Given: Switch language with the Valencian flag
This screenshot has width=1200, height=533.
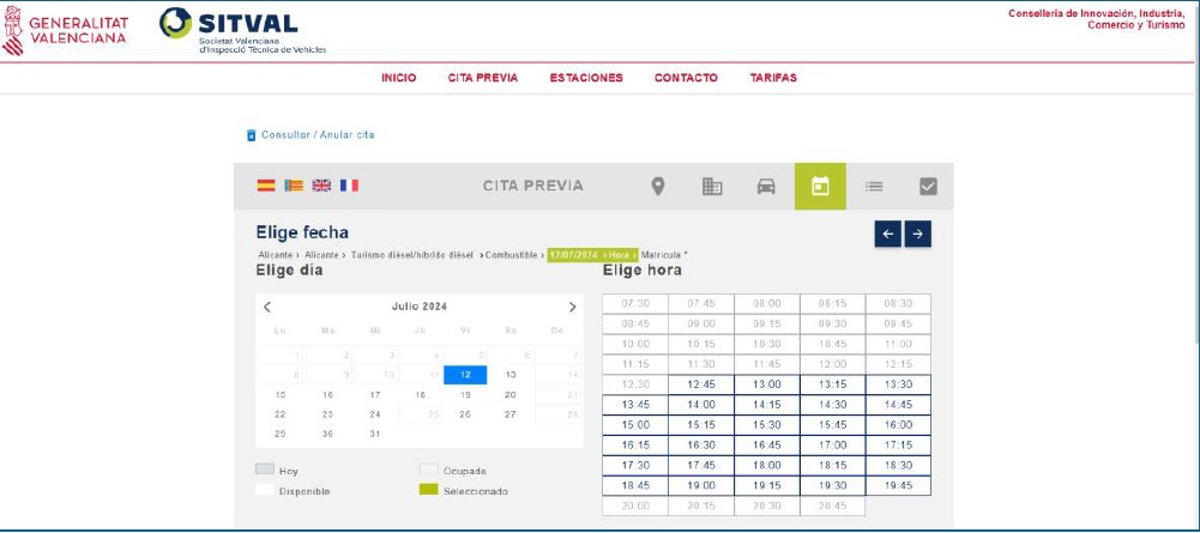Looking at the screenshot, I should click(x=294, y=186).
